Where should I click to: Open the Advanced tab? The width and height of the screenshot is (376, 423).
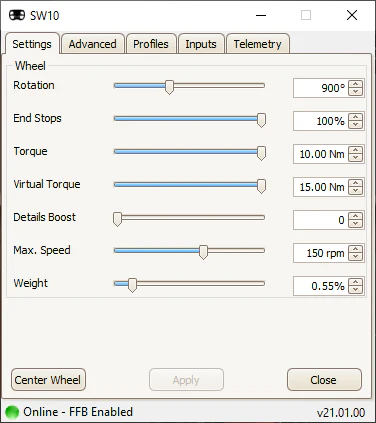[93, 44]
